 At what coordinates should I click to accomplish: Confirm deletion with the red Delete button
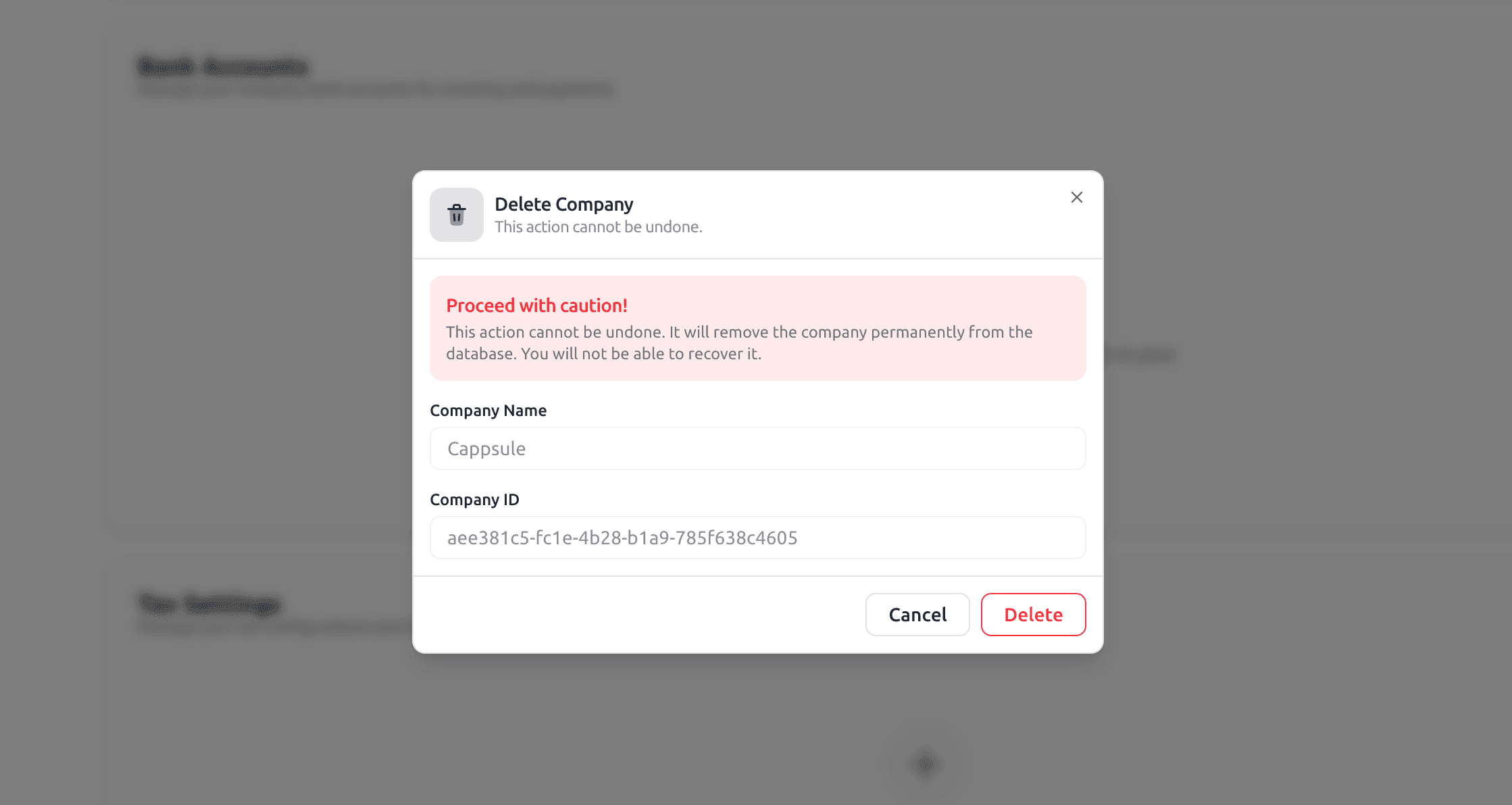tap(1033, 615)
